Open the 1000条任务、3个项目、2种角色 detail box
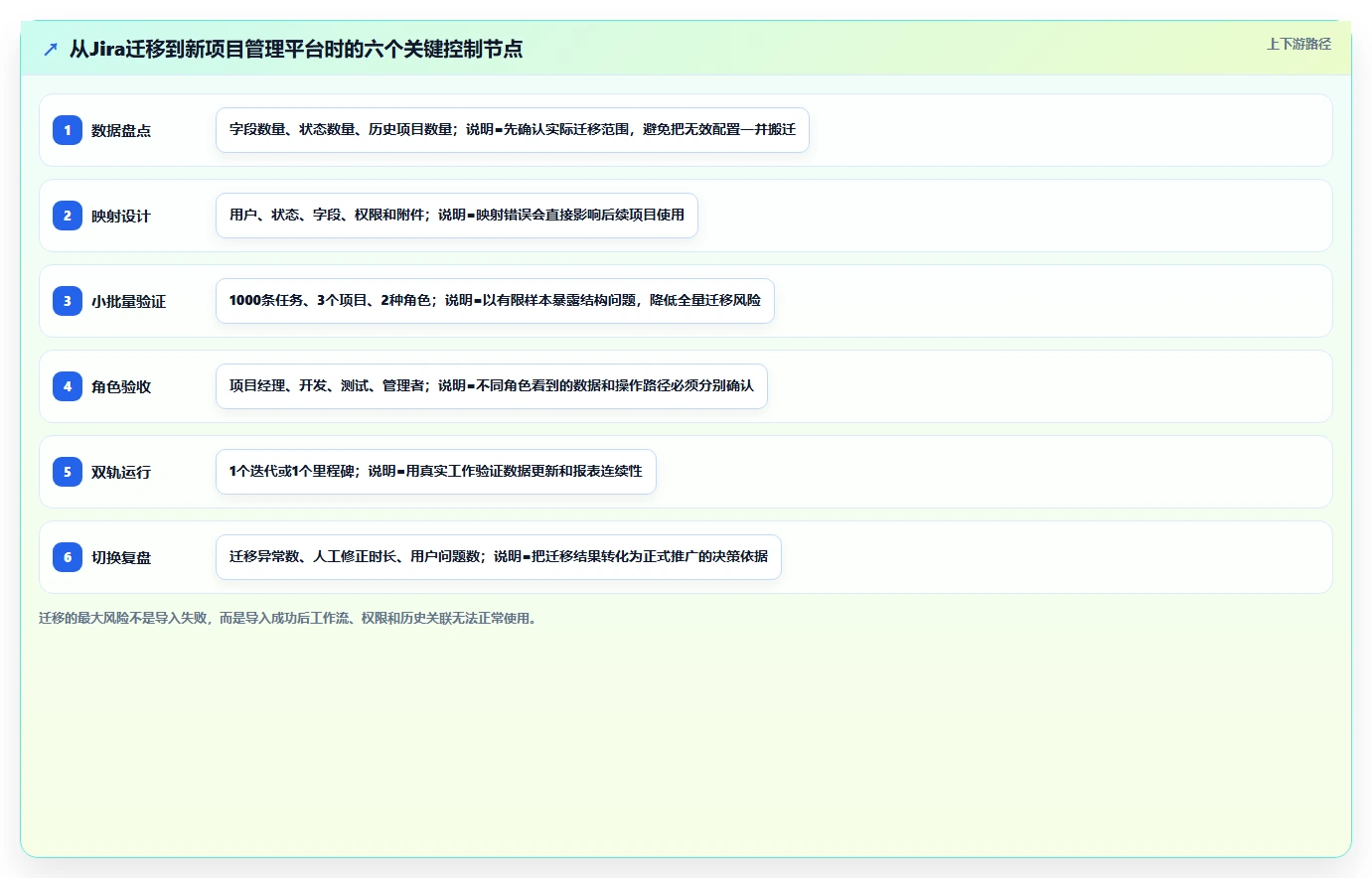The image size is (1372, 878). coord(495,301)
